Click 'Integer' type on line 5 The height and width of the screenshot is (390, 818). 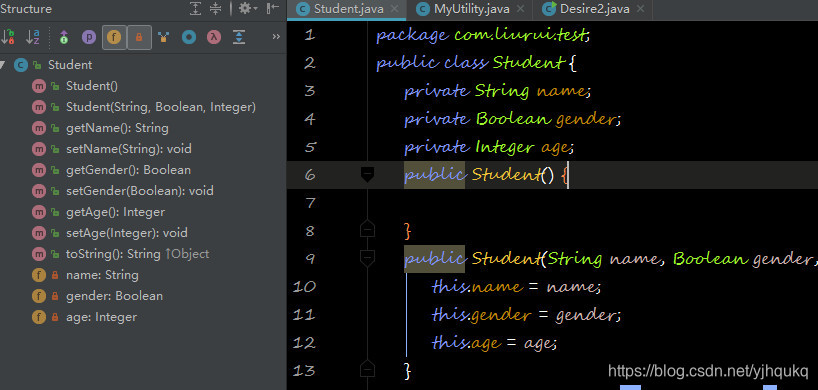tap(504, 147)
